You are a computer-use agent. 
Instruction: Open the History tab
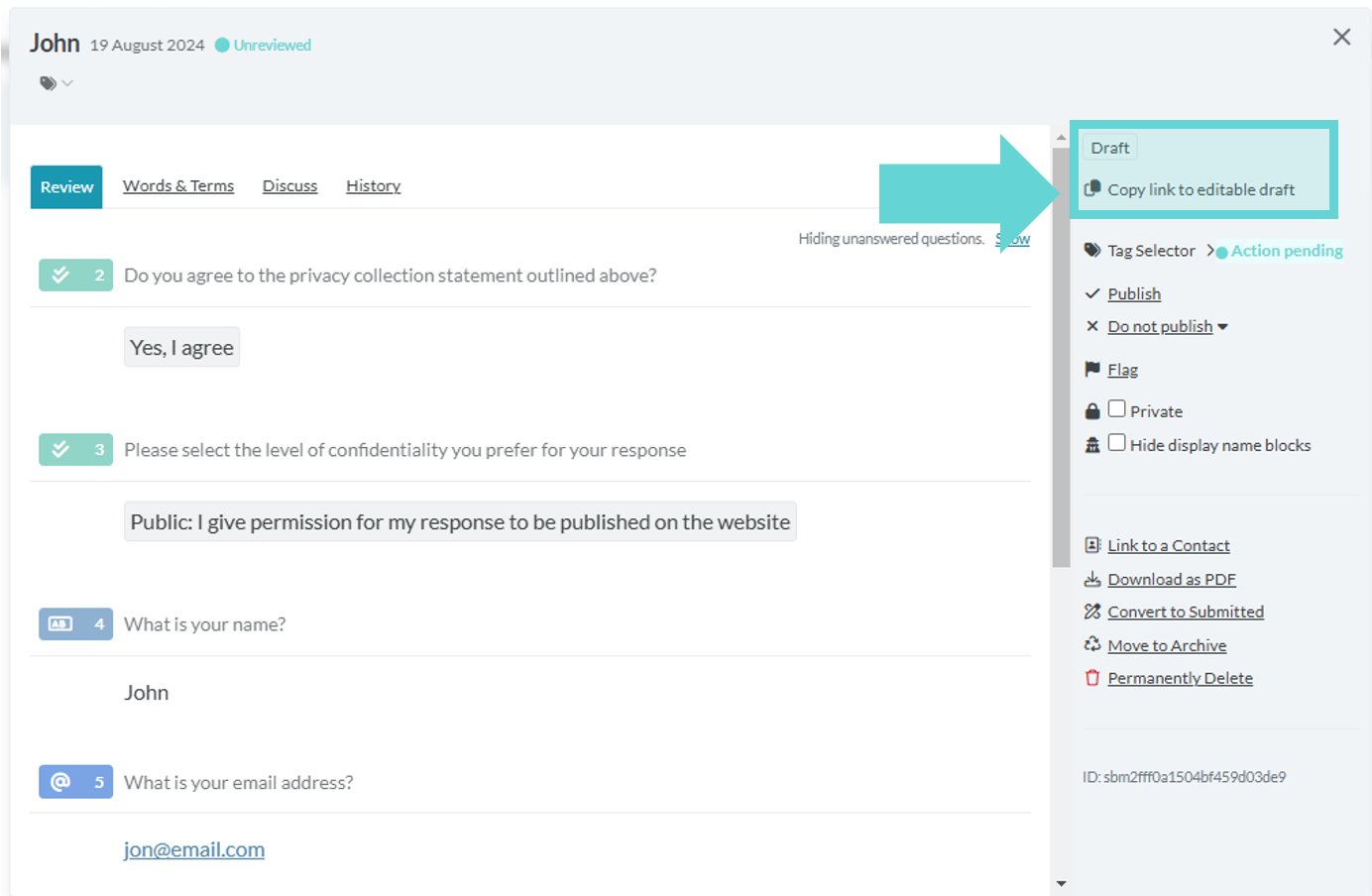tap(374, 185)
